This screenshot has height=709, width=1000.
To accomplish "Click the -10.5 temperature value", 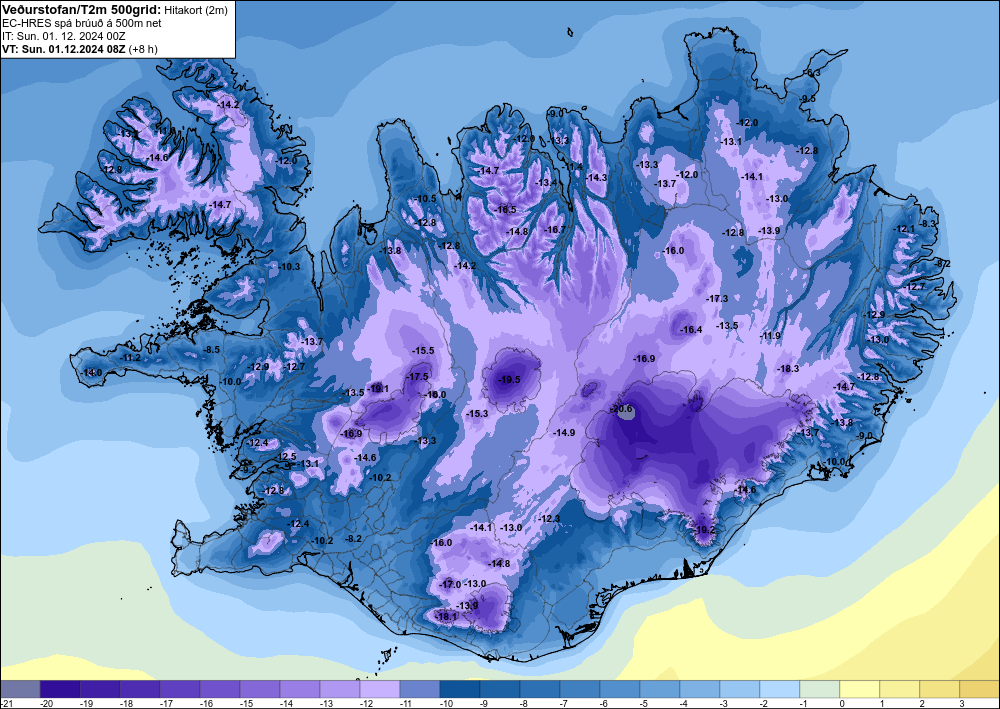I will coord(425,199).
